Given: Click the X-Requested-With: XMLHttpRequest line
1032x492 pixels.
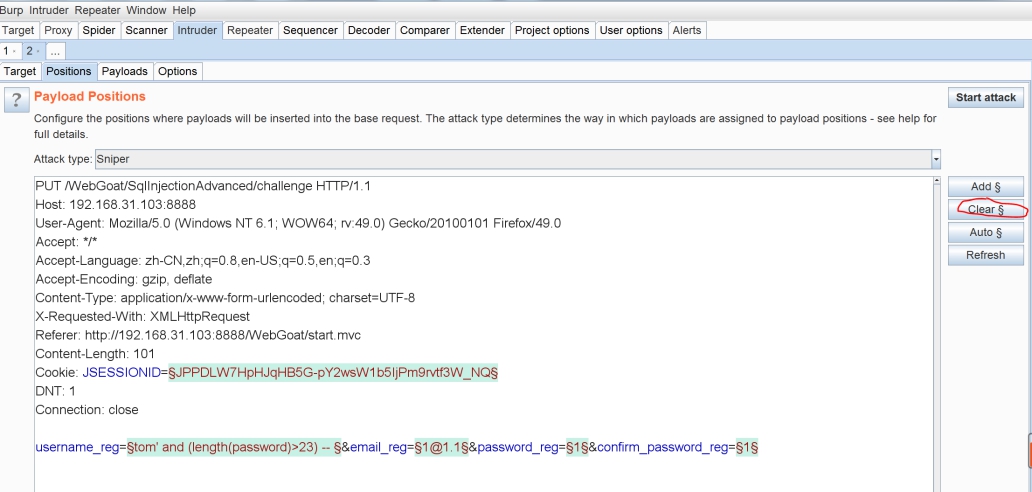Looking at the screenshot, I should [x=143, y=316].
